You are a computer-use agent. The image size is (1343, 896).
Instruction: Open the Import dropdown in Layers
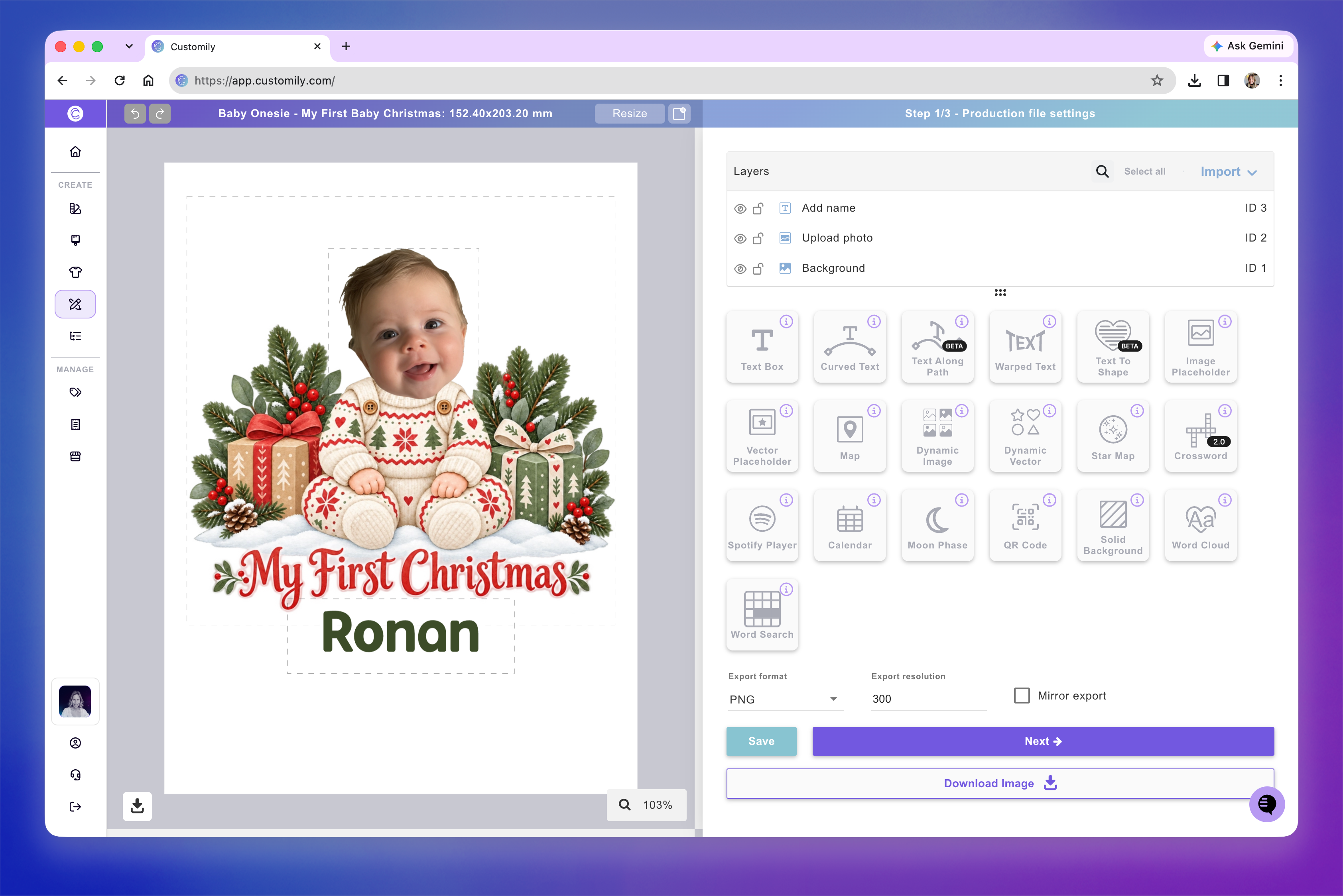(1228, 171)
